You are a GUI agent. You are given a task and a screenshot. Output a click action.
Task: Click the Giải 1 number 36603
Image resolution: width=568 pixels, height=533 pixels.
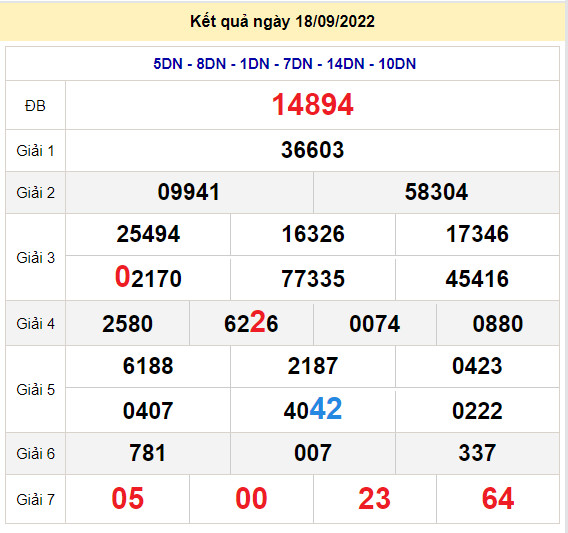pyautogui.click(x=312, y=150)
